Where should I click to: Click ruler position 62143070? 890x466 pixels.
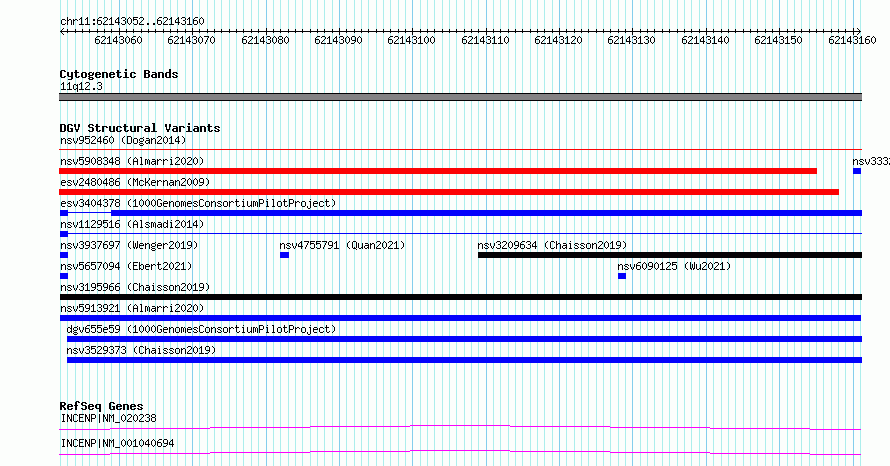coord(191,40)
